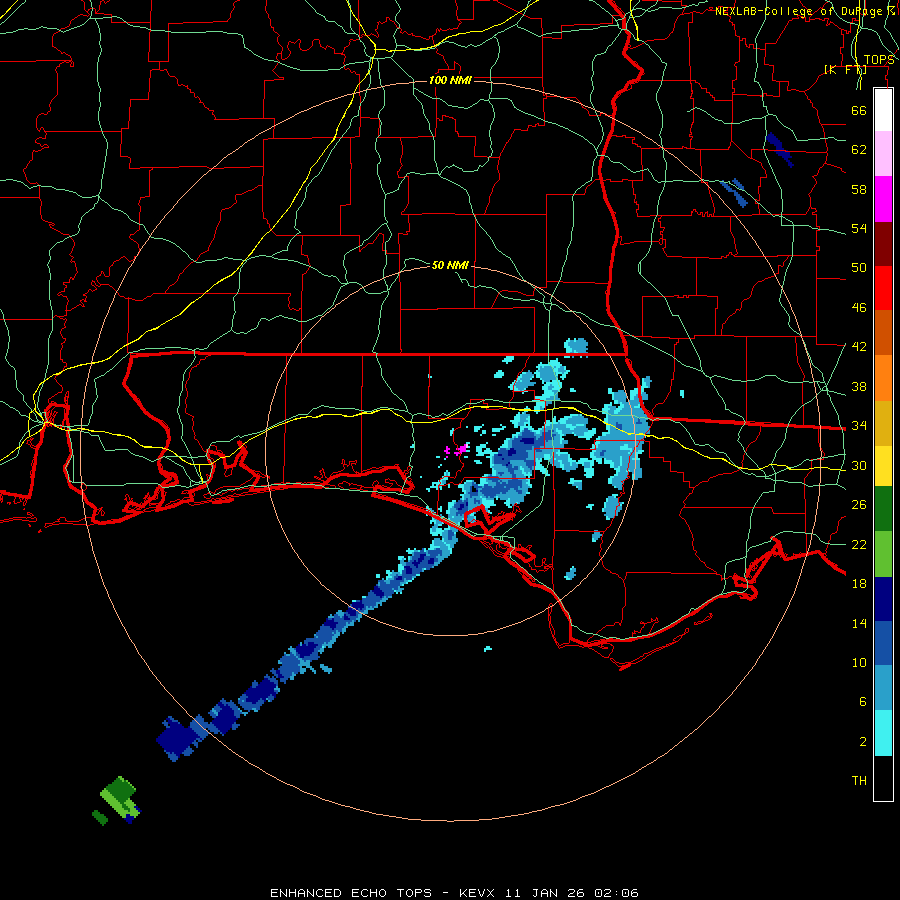Click the TOPS legend title

click(x=879, y=60)
